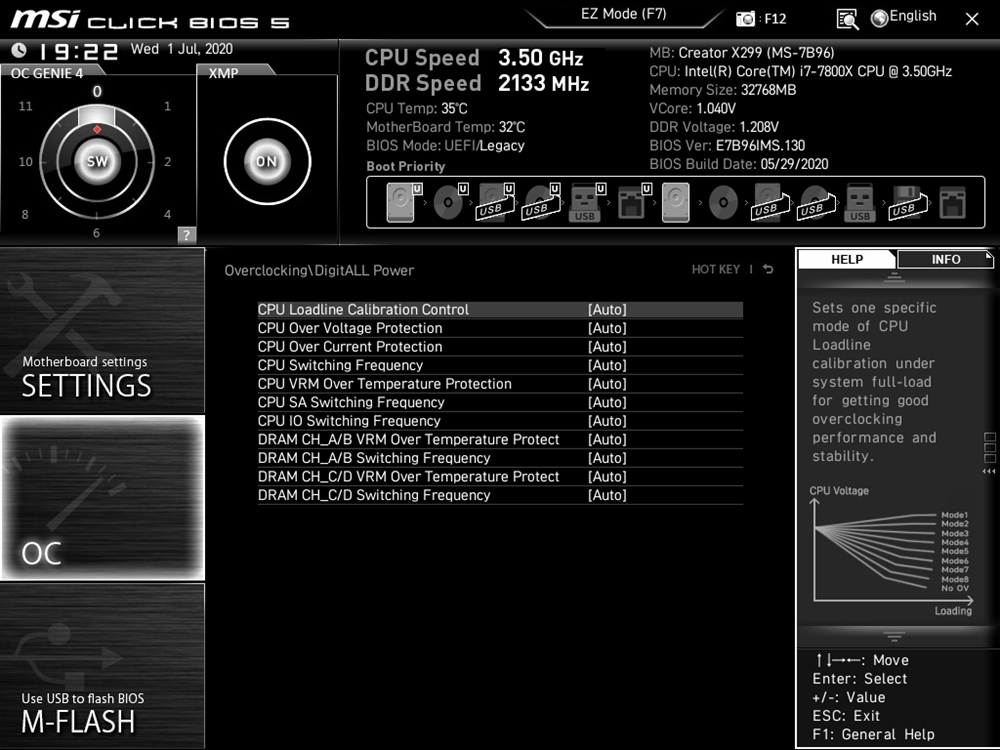Select the last network boot icon in Boot Priority
Screen dimensions: 1000x750
[x=953, y=204]
